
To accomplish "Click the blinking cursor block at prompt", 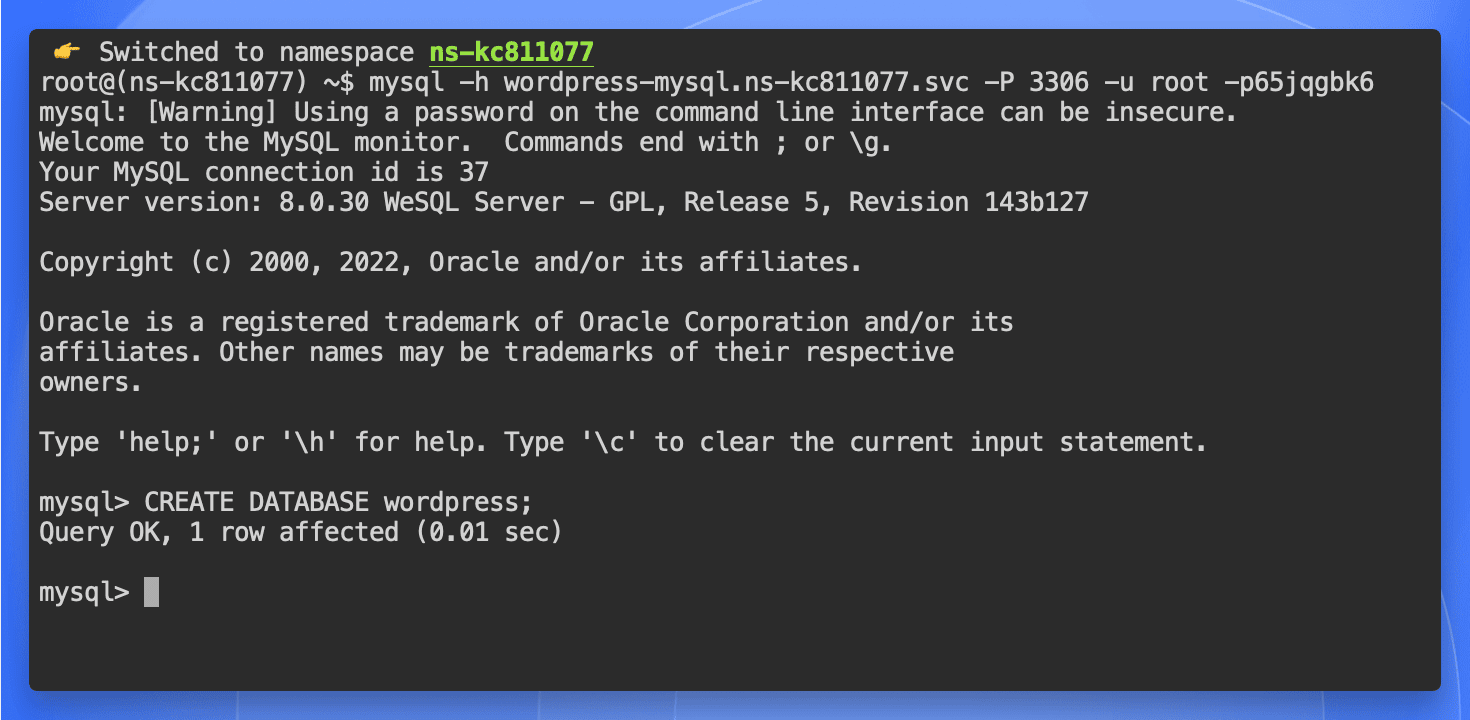I will pyautogui.click(x=151, y=592).
